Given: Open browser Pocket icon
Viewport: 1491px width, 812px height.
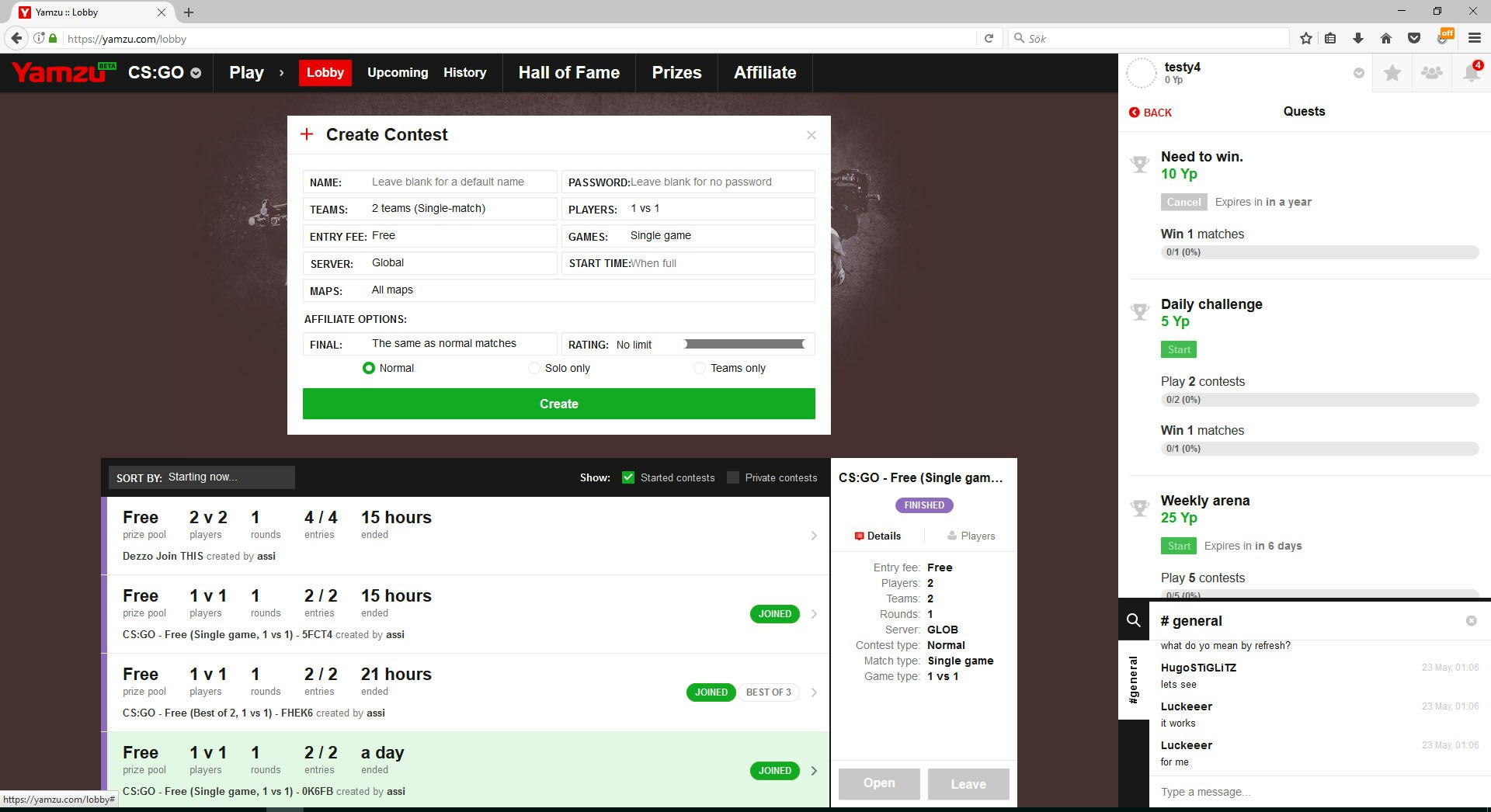Looking at the screenshot, I should 1414,38.
